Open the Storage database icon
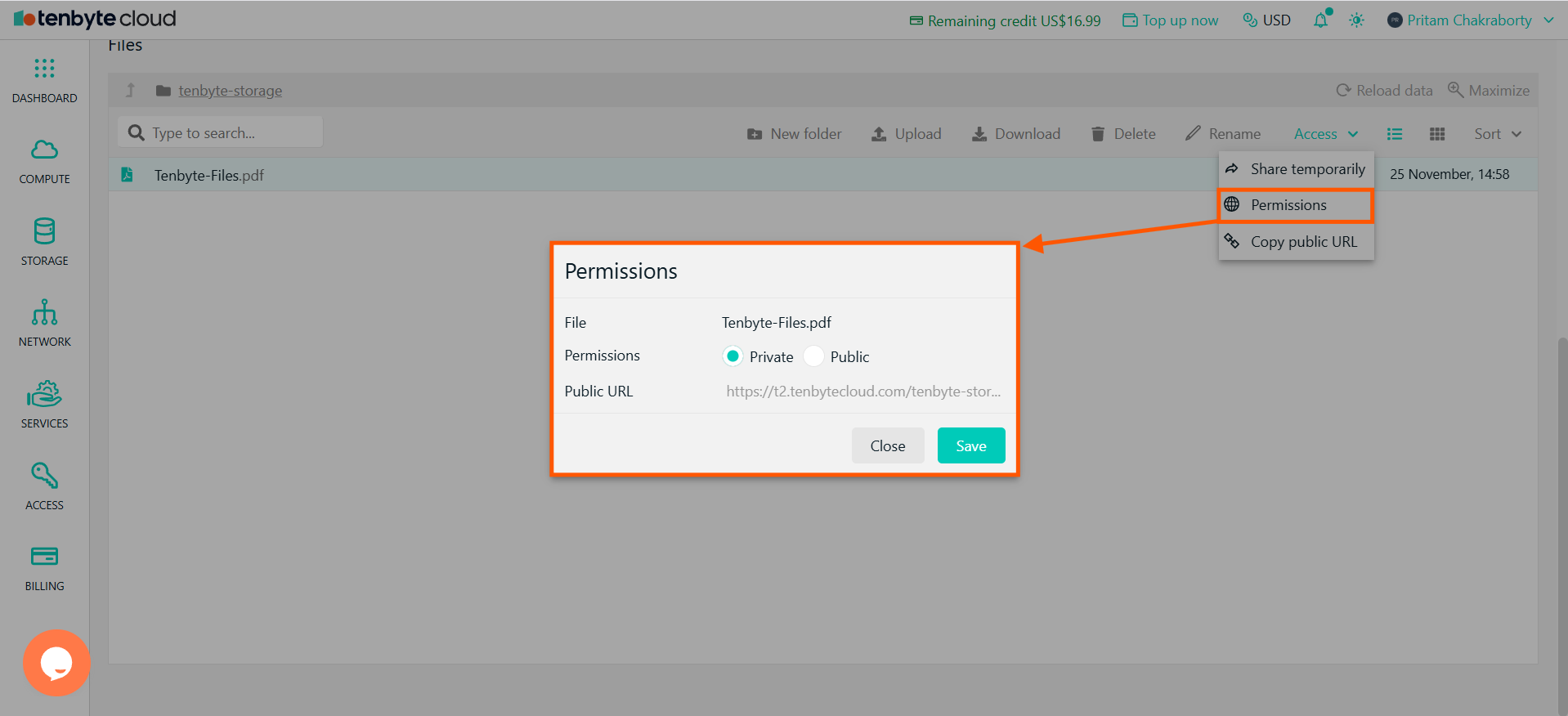 click(44, 231)
